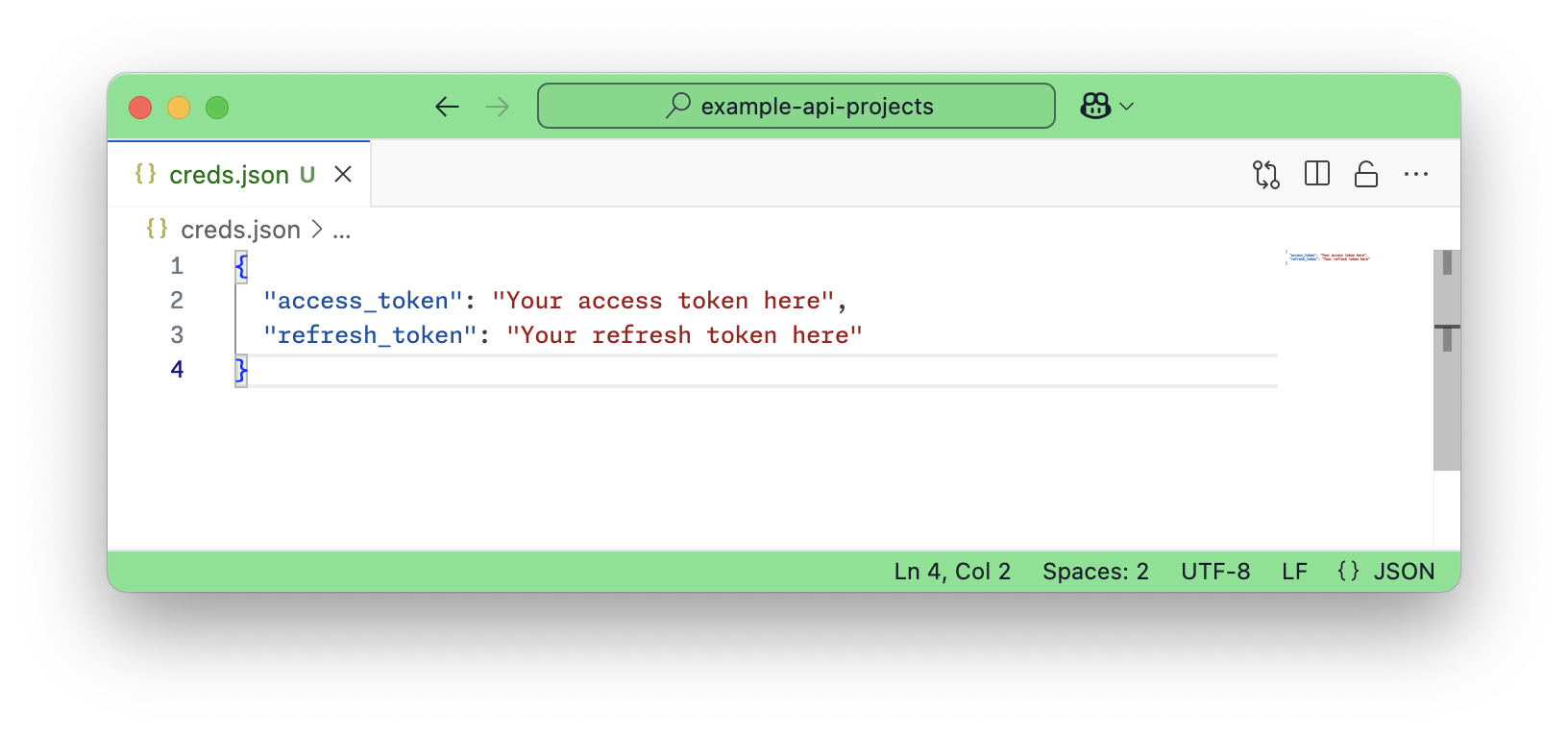The width and height of the screenshot is (1568, 734).
Task: Click the magnifier in the search box
Action: (677, 106)
